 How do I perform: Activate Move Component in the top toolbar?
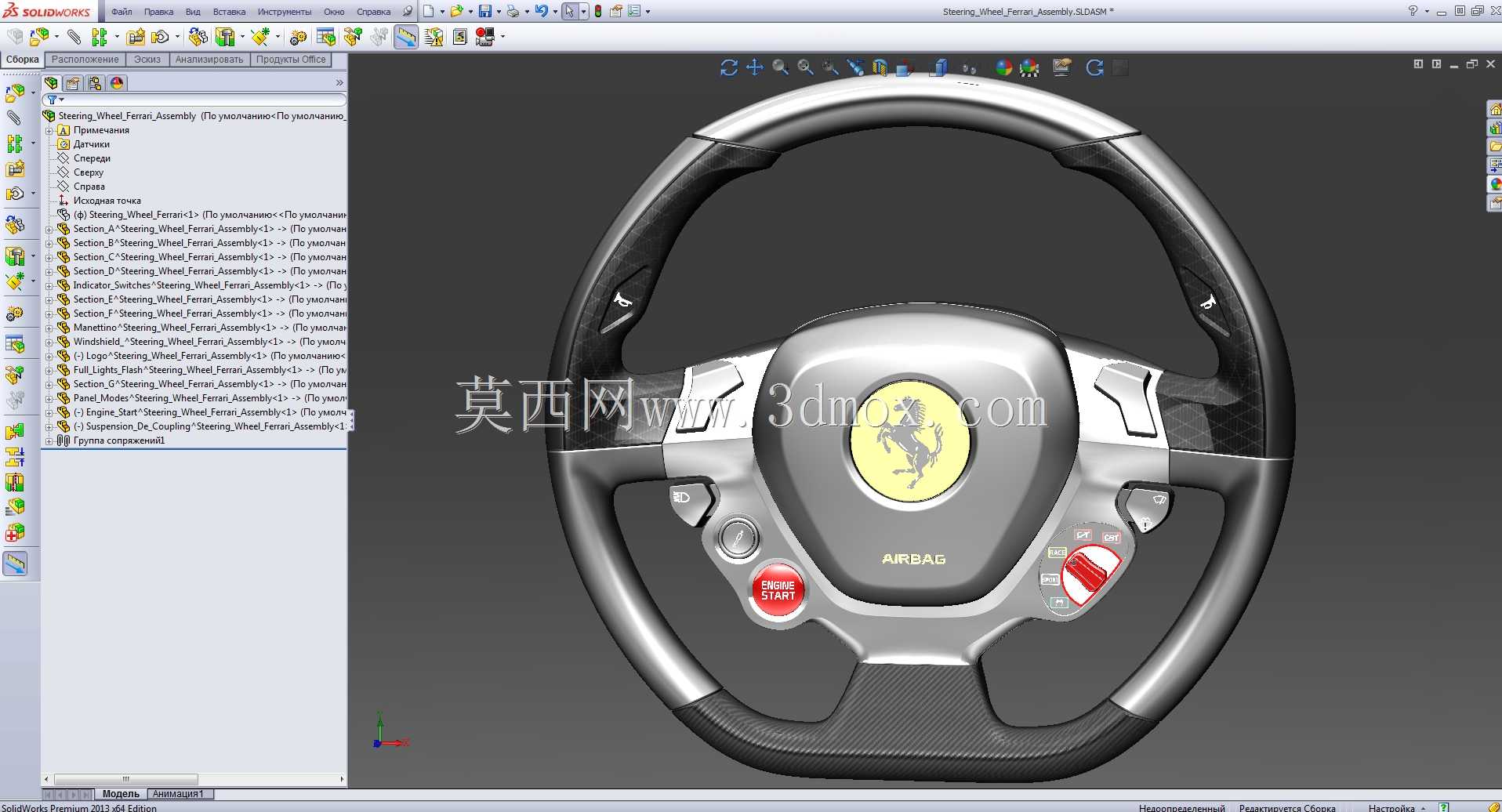160,37
